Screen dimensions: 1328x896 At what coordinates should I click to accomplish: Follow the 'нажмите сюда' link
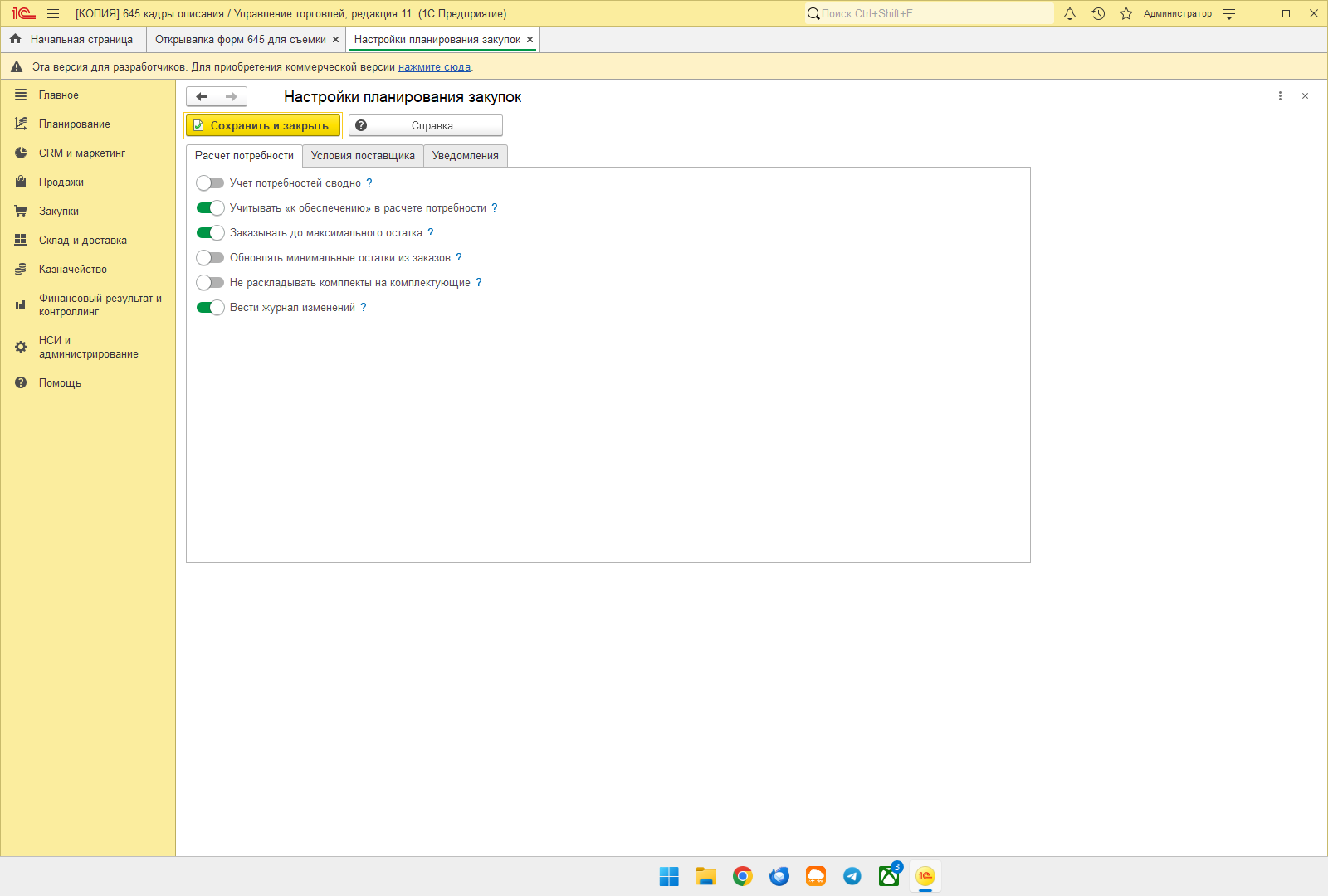tap(434, 67)
